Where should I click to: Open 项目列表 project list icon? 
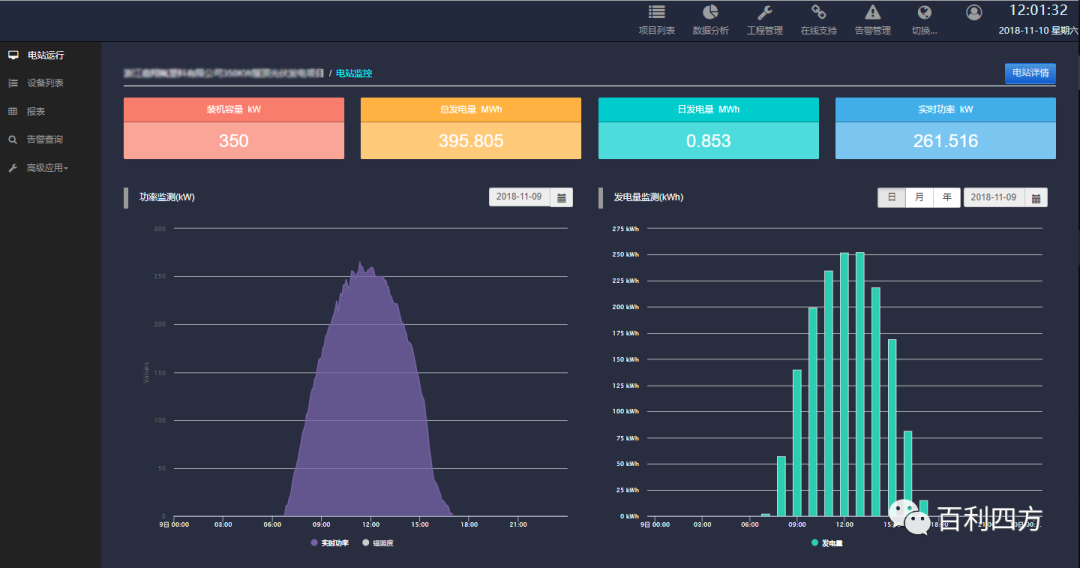pyautogui.click(x=656, y=13)
